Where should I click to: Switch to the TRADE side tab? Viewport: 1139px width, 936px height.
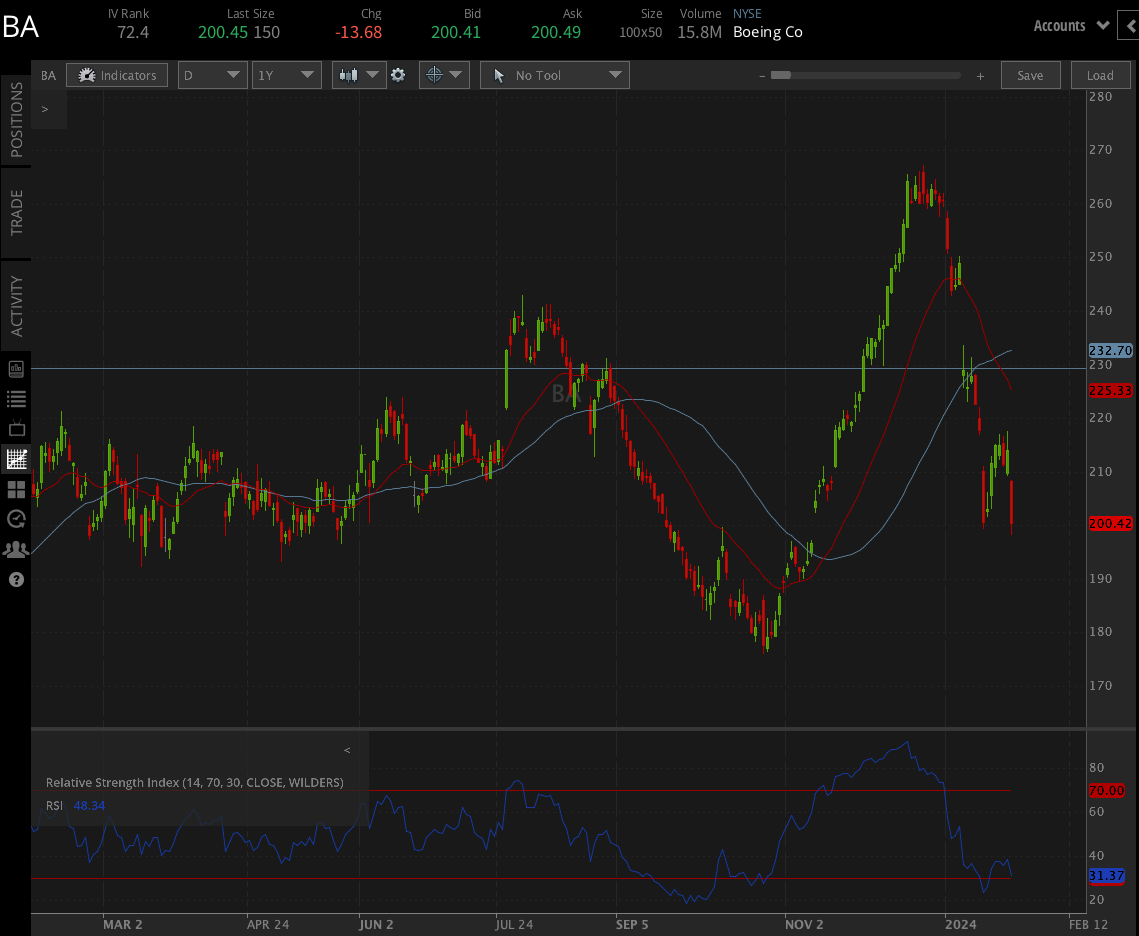coord(16,212)
